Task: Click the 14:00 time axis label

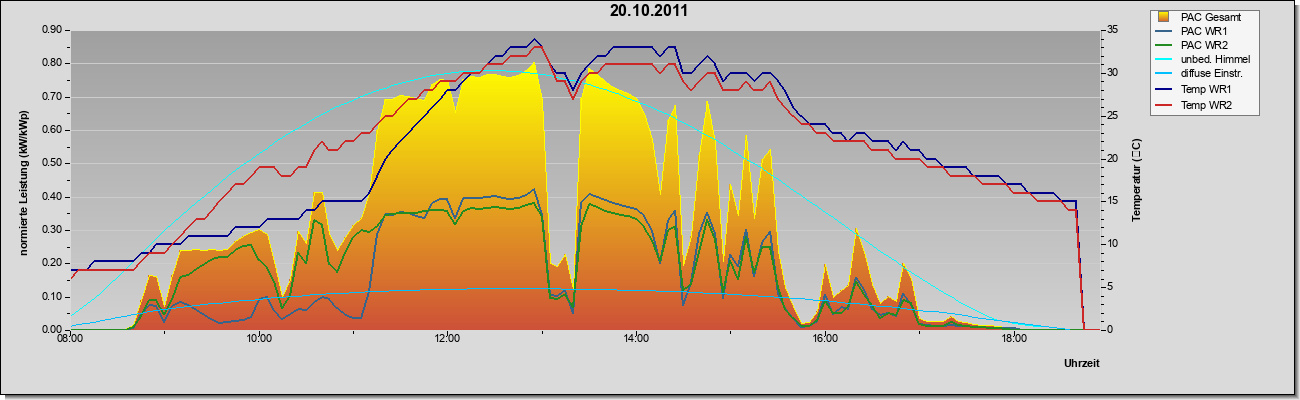Action: pyautogui.click(x=636, y=339)
